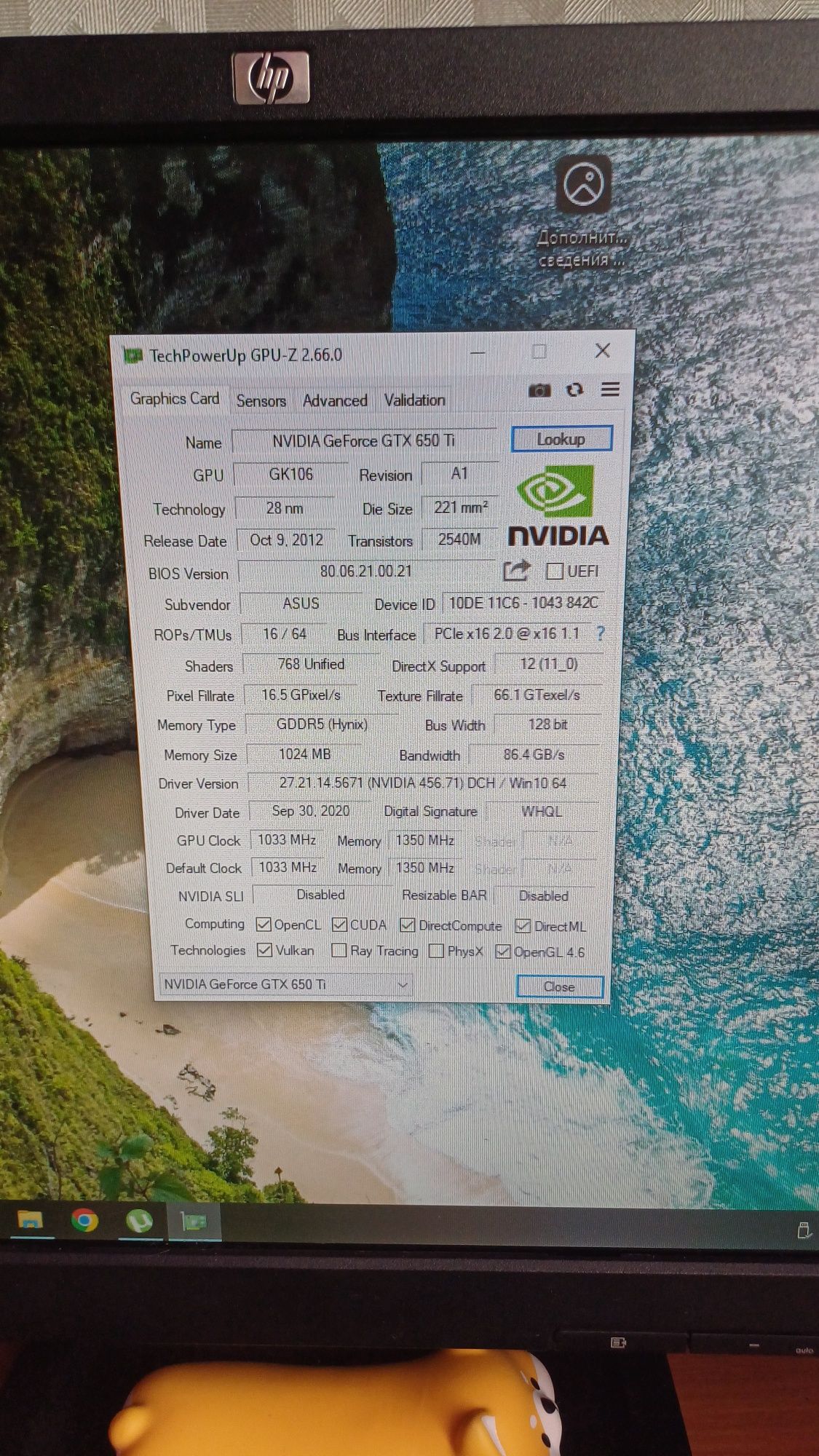
Task: Click the Lookup button
Action: pos(561,439)
